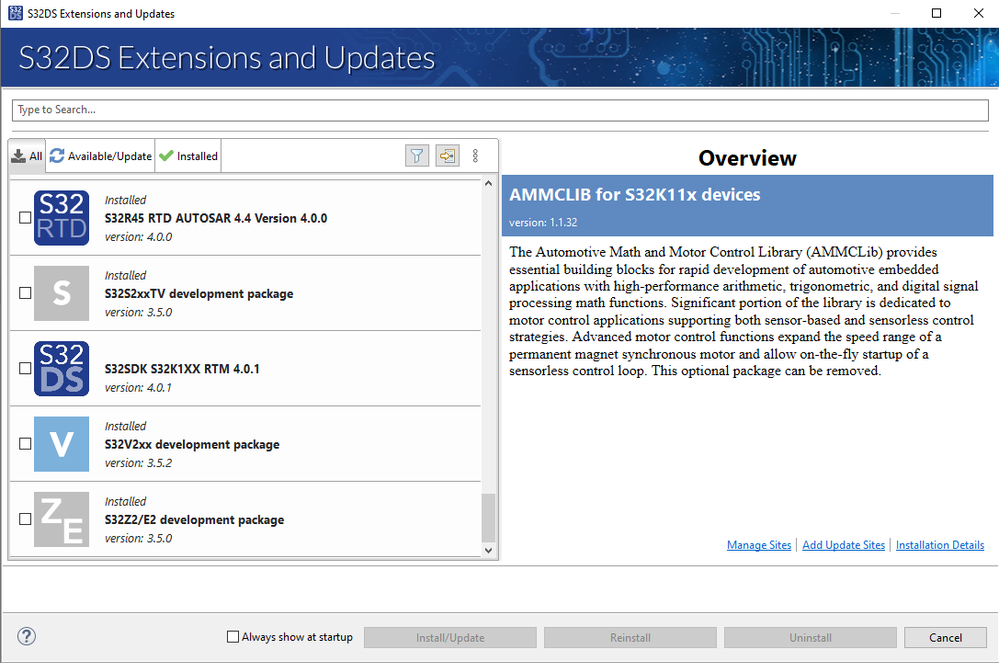Select S32SDK S32K1XX RTM 4.0.1 title
Image resolution: width=999 pixels, height=663 pixels.
[182, 369]
